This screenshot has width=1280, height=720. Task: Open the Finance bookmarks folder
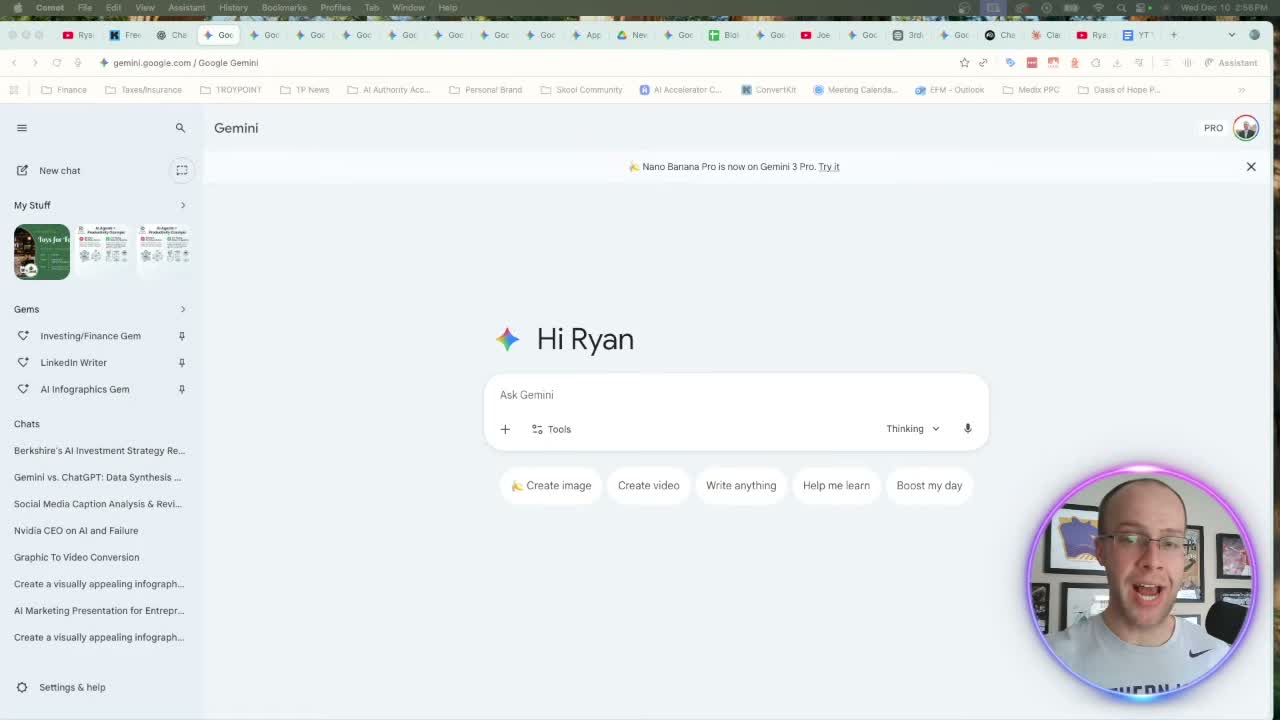click(x=64, y=90)
